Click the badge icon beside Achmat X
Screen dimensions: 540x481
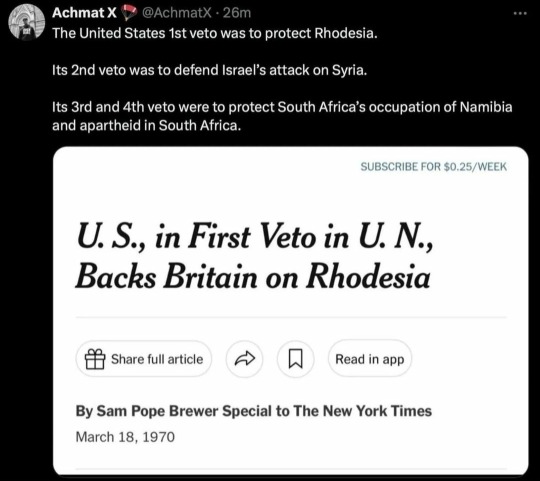coord(128,13)
